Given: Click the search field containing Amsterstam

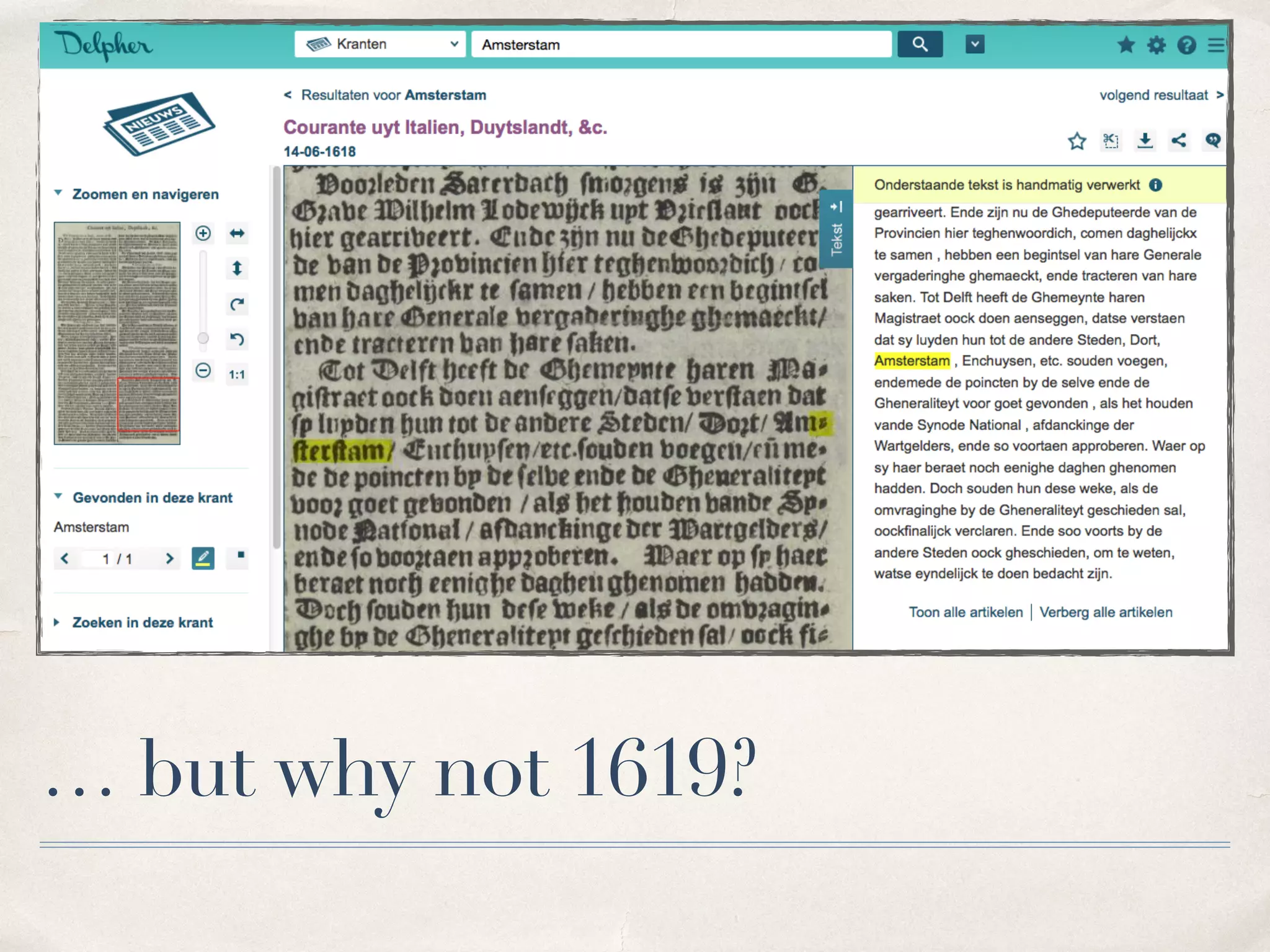Looking at the screenshot, I should 682,45.
